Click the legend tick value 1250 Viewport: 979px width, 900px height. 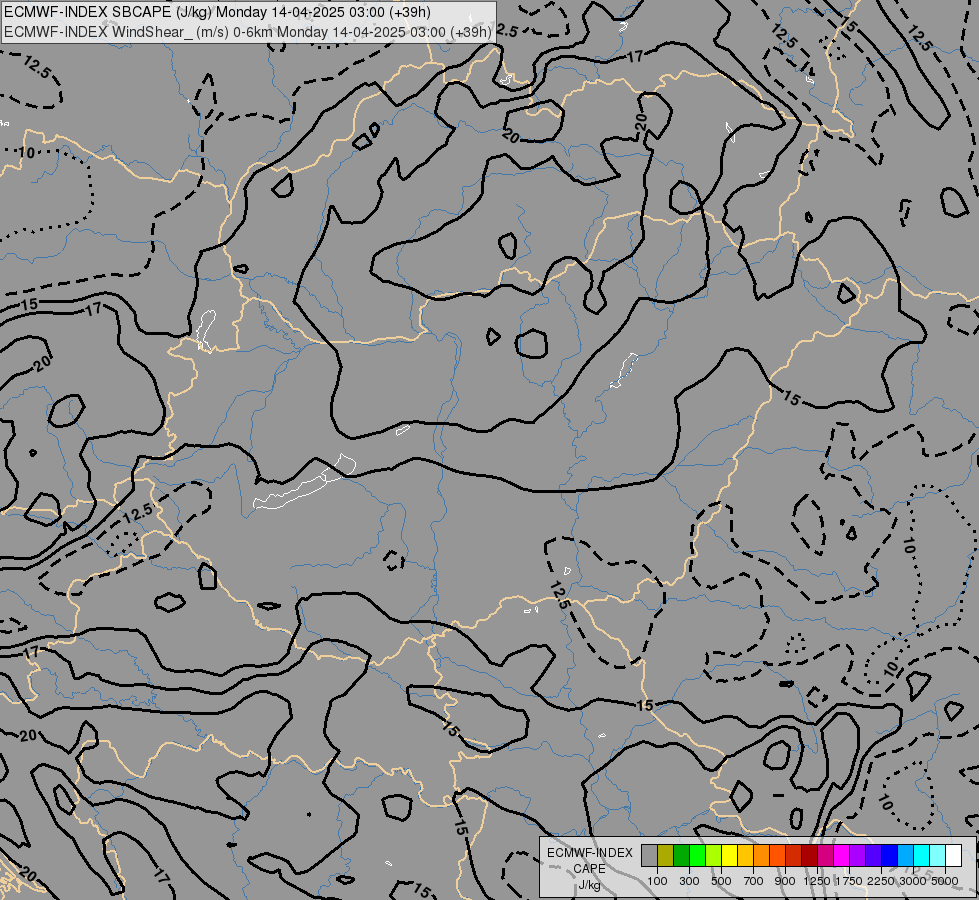coord(817,881)
